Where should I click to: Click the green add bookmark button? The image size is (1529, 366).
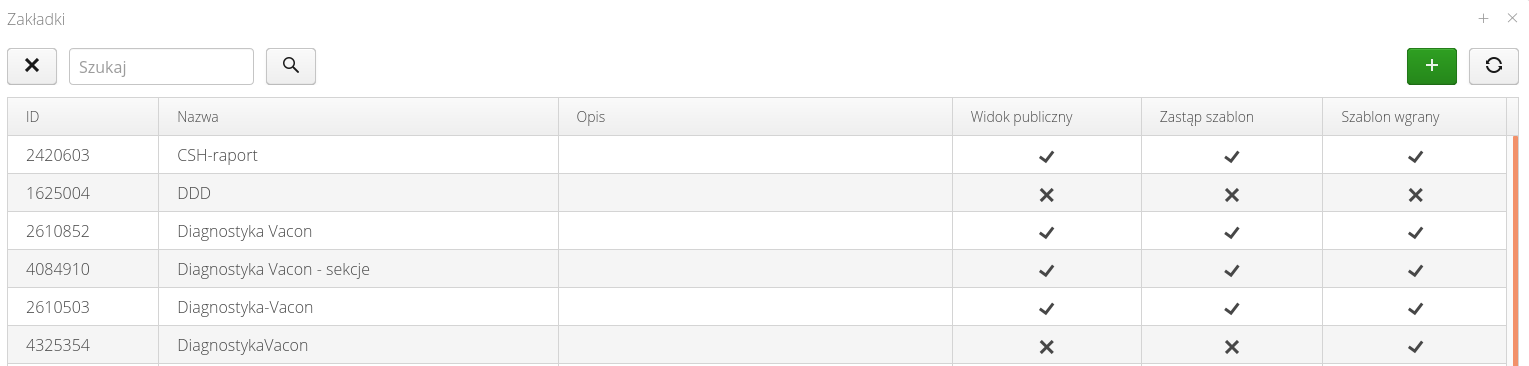coord(1431,66)
